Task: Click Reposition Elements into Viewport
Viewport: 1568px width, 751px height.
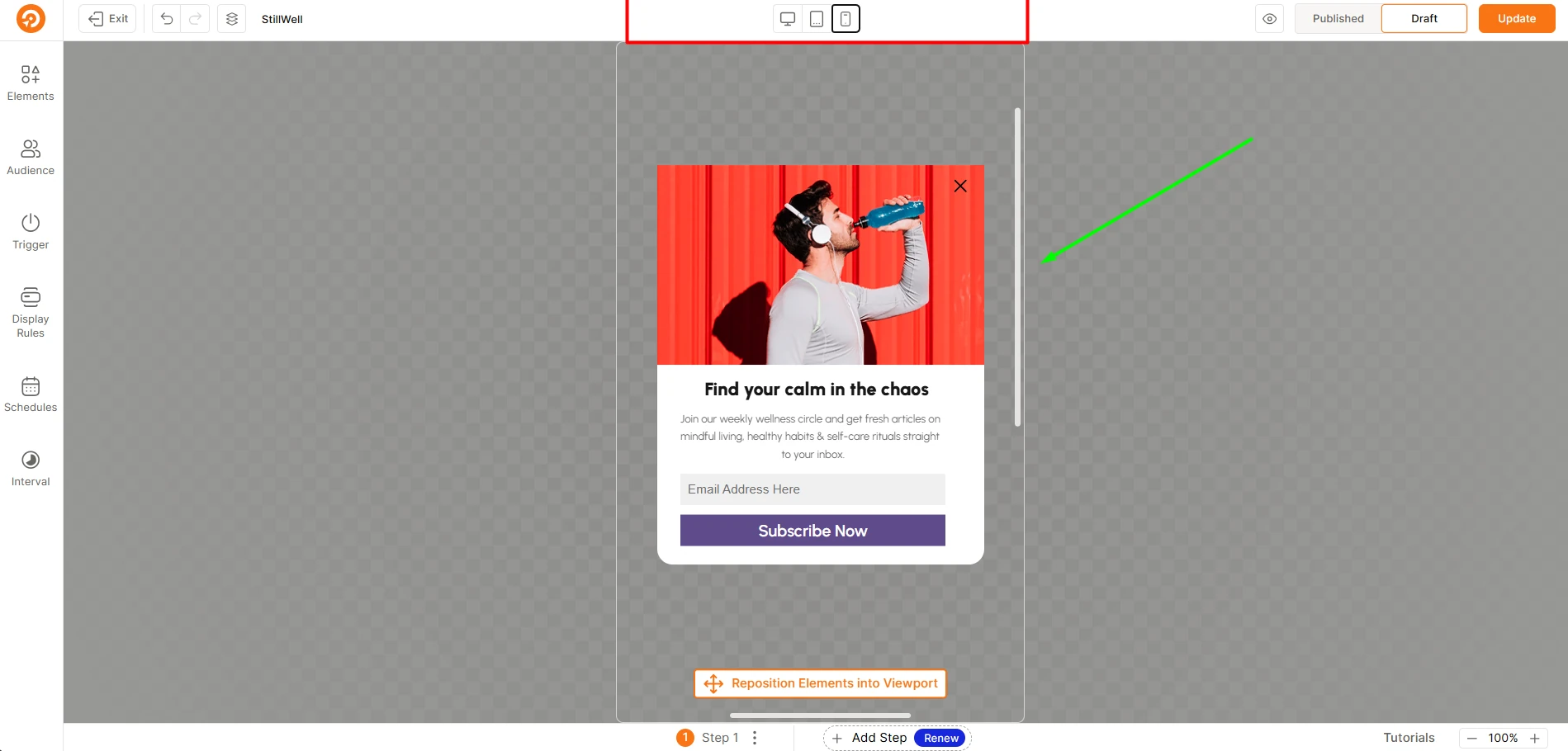Action: [820, 683]
